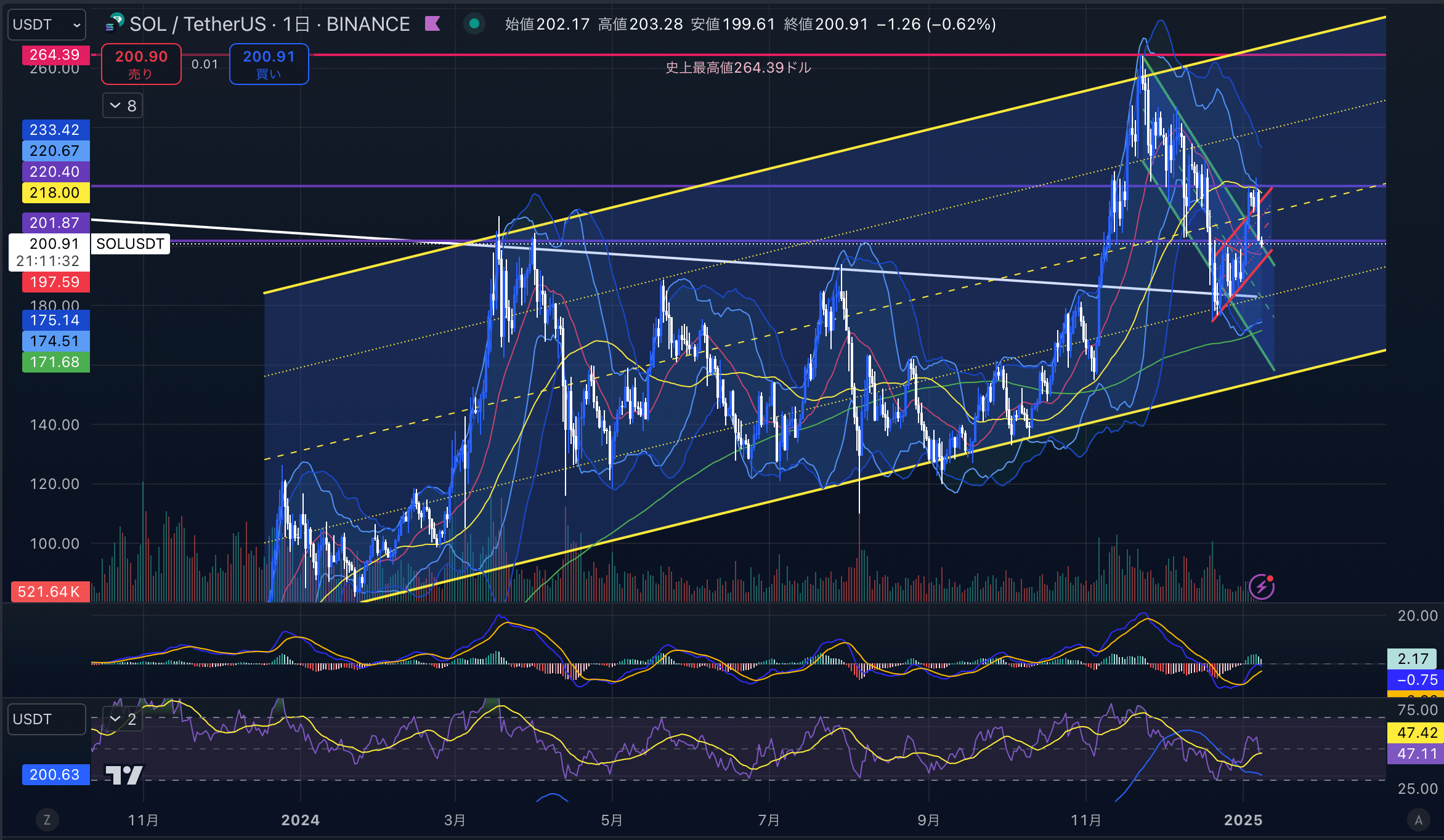Click the 140.00 price axis tick
The width and height of the screenshot is (1444, 840).
tap(55, 425)
